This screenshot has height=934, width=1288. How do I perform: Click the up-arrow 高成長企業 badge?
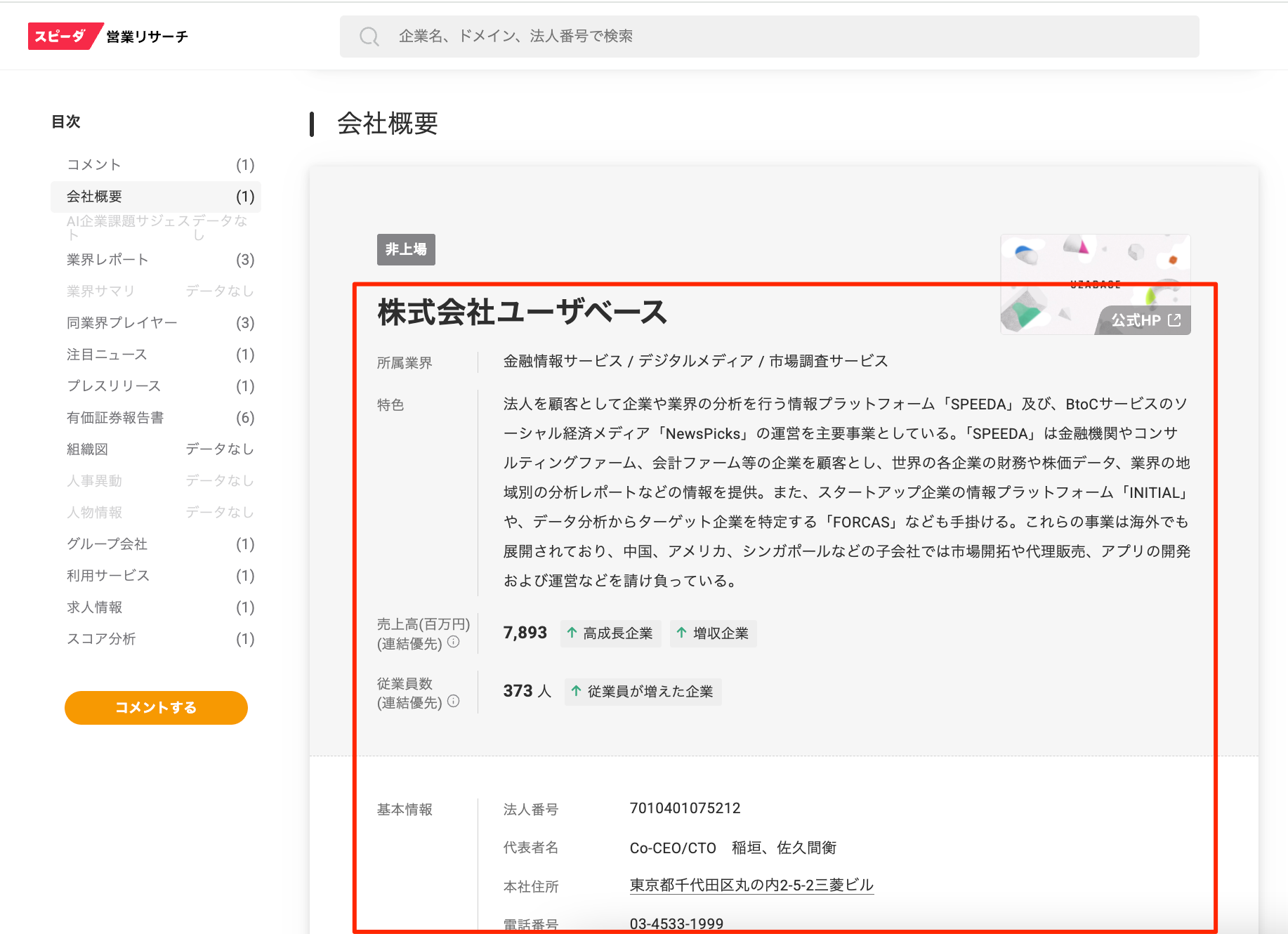(x=610, y=633)
